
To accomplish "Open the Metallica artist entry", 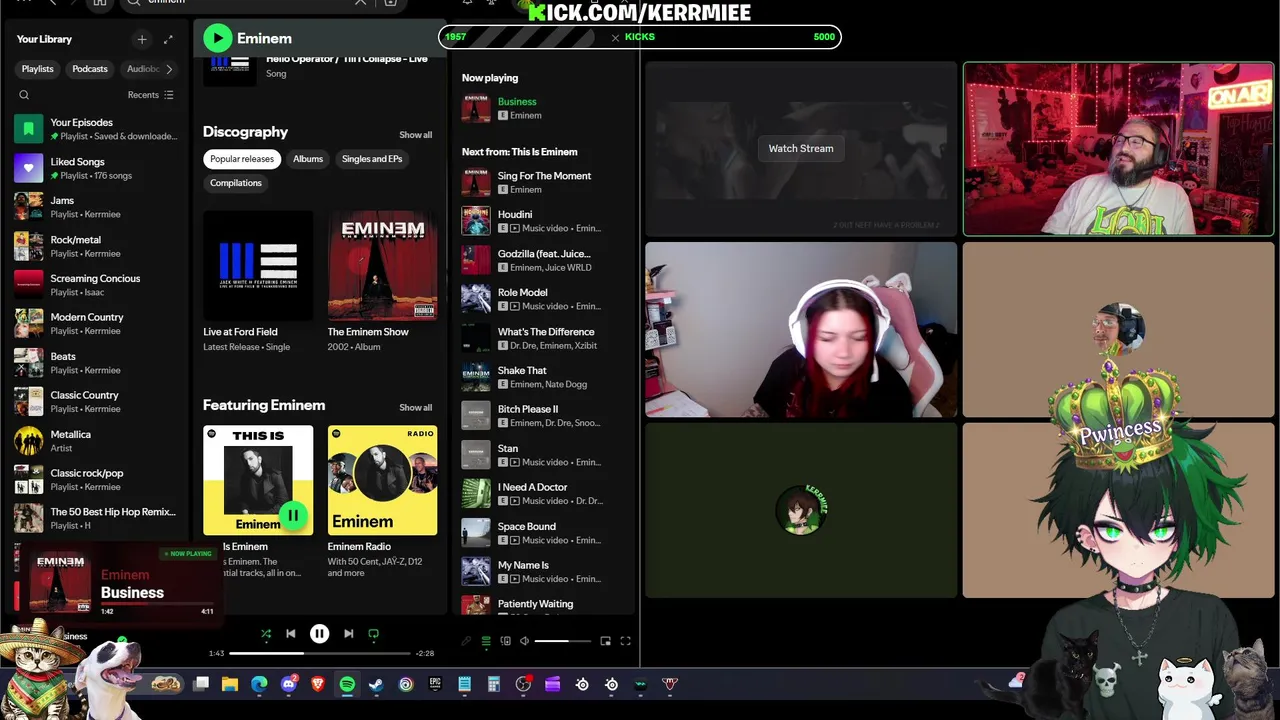I will [x=98, y=441].
